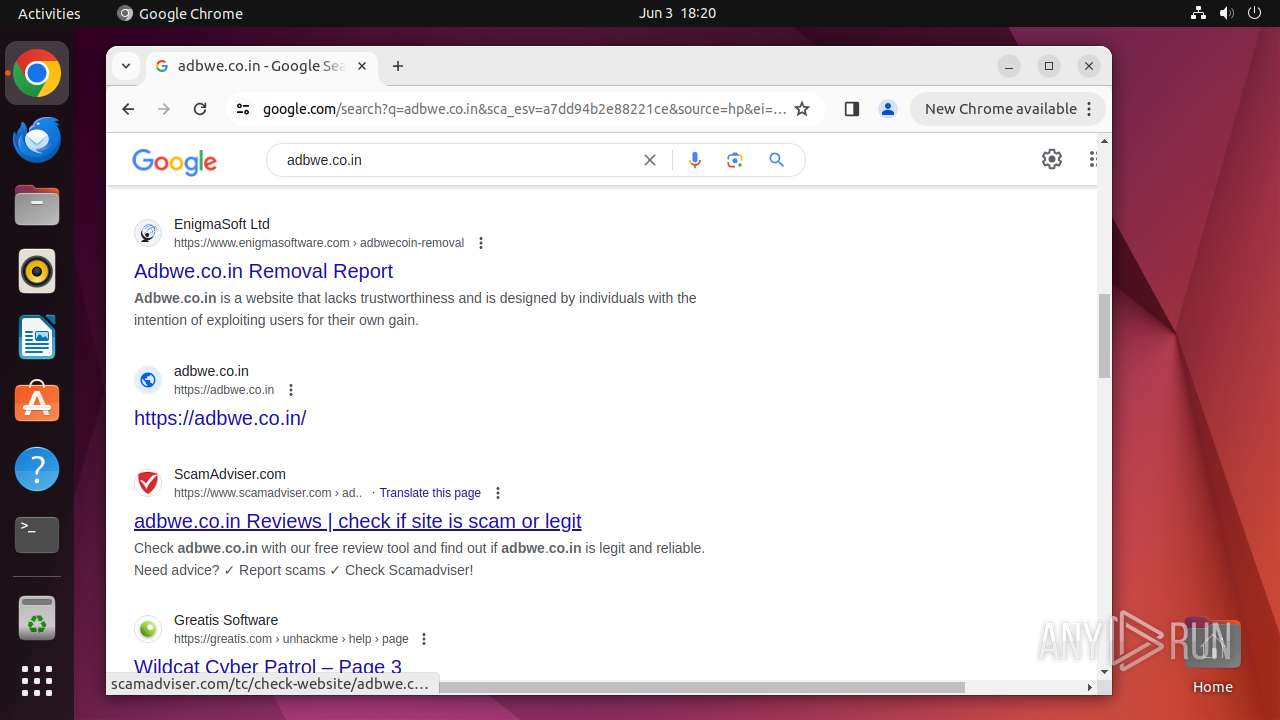Open Chrome side panel
Image resolution: width=1280 pixels, height=720 pixels.
tap(852, 109)
